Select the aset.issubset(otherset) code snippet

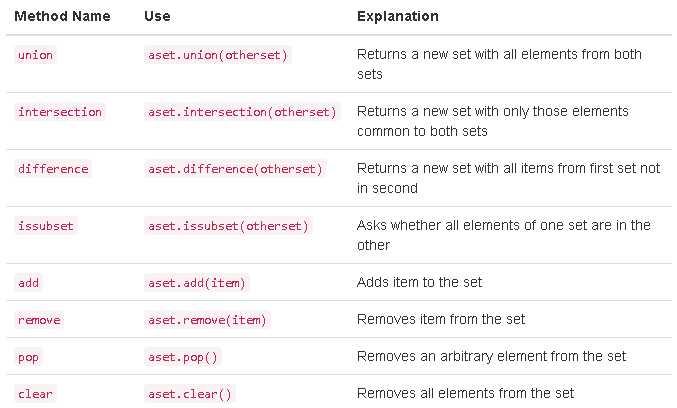tap(228, 226)
